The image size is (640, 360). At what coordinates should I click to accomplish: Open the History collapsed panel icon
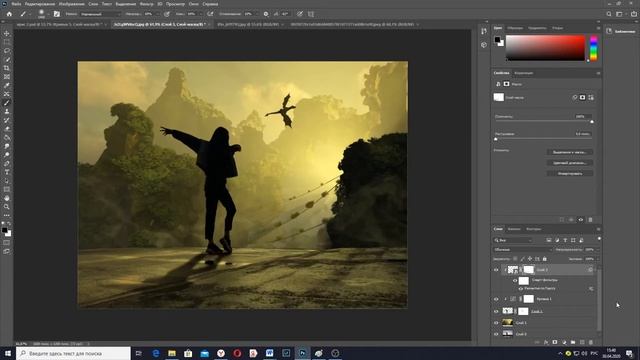click(484, 31)
